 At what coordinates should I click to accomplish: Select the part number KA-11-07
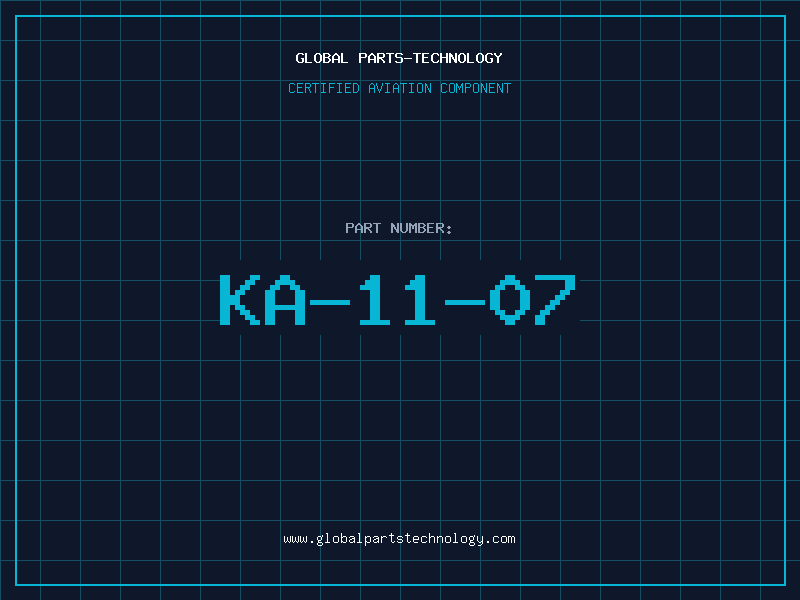point(398,300)
